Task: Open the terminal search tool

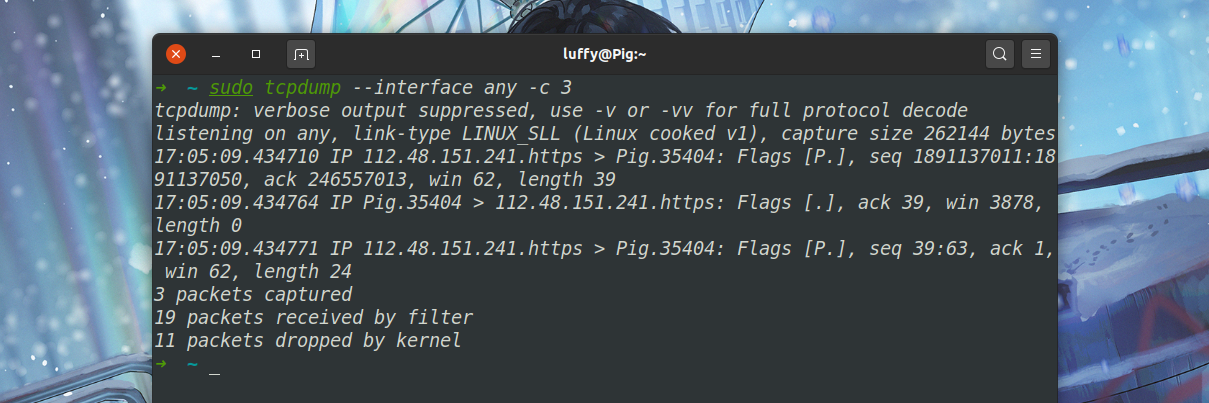Action: 999,54
